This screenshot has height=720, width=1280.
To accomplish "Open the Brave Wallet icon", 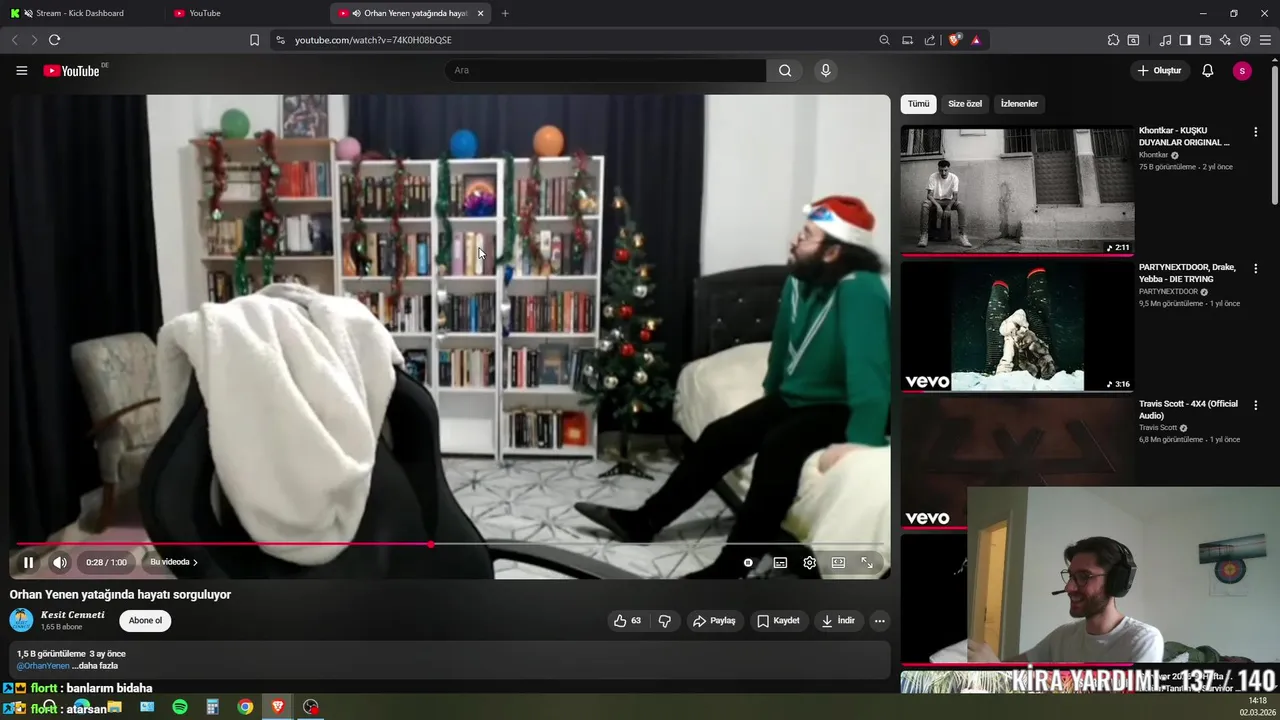I will click(1205, 40).
